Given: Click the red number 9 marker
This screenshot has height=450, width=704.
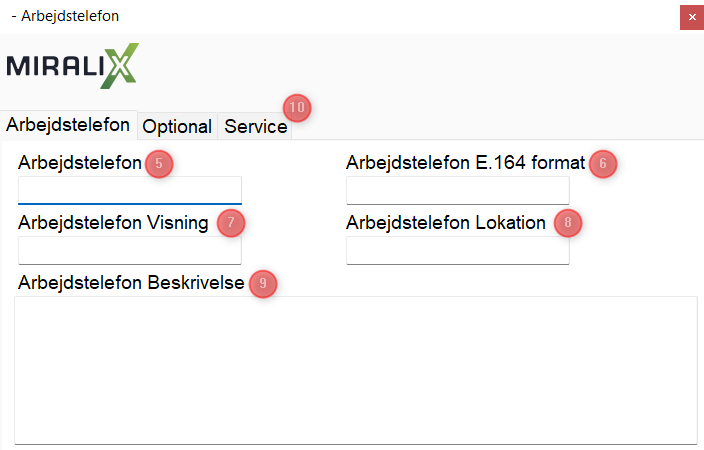Looking at the screenshot, I should pyautogui.click(x=262, y=284).
